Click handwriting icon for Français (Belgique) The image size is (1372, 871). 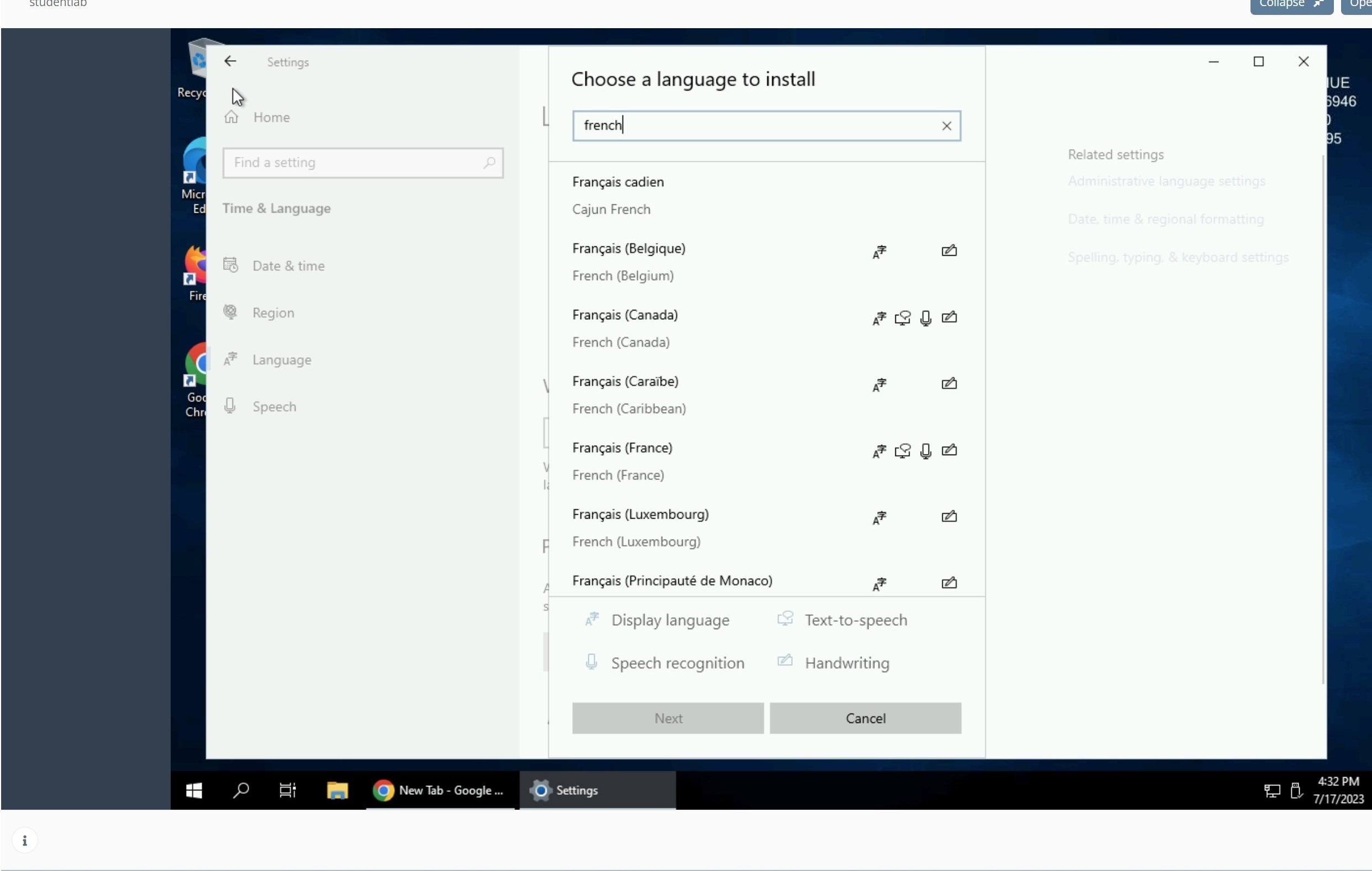949,251
